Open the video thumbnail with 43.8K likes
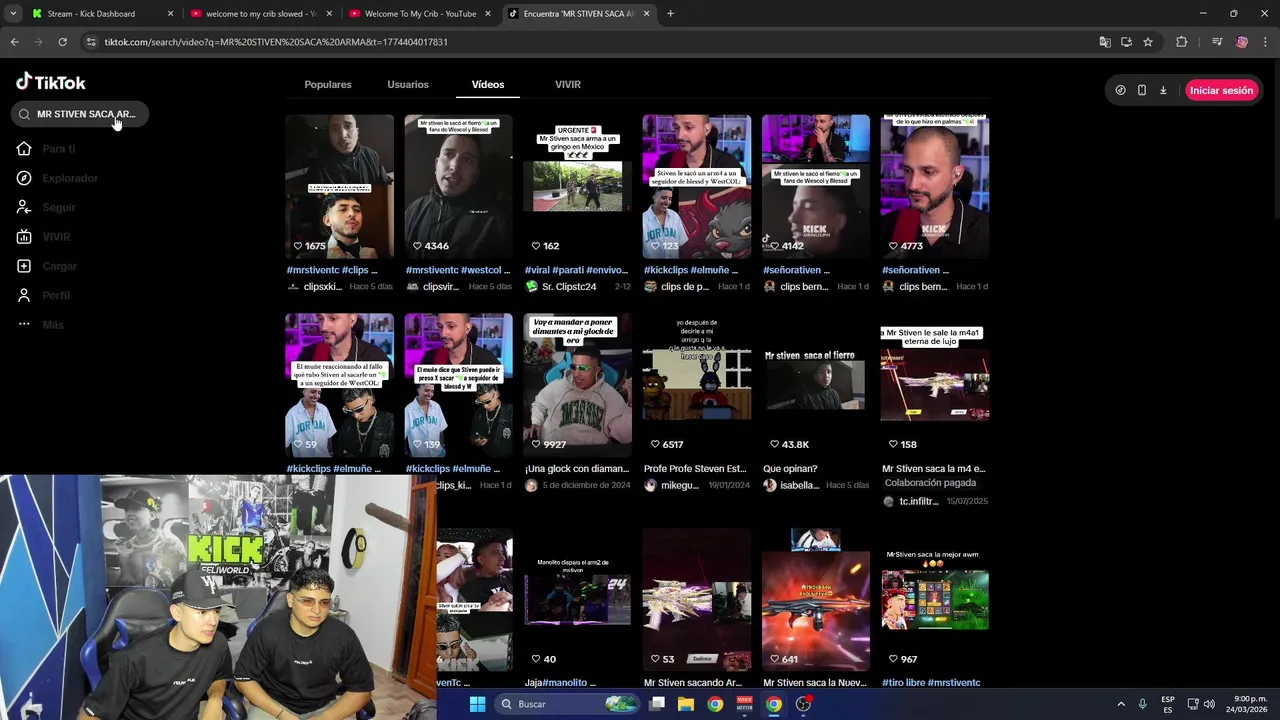Screen dimensions: 1280x720 [816, 386]
